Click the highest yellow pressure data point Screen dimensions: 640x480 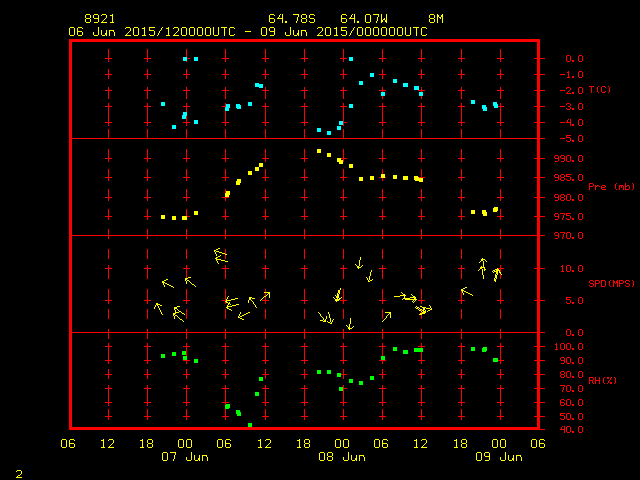point(319,151)
